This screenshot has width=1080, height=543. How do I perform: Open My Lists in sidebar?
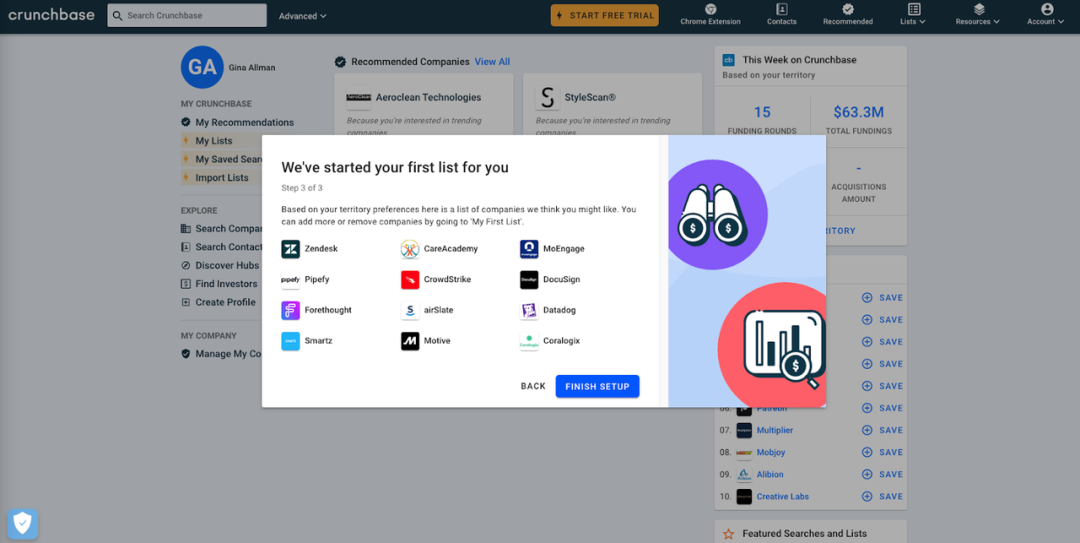[x=213, y=141]
